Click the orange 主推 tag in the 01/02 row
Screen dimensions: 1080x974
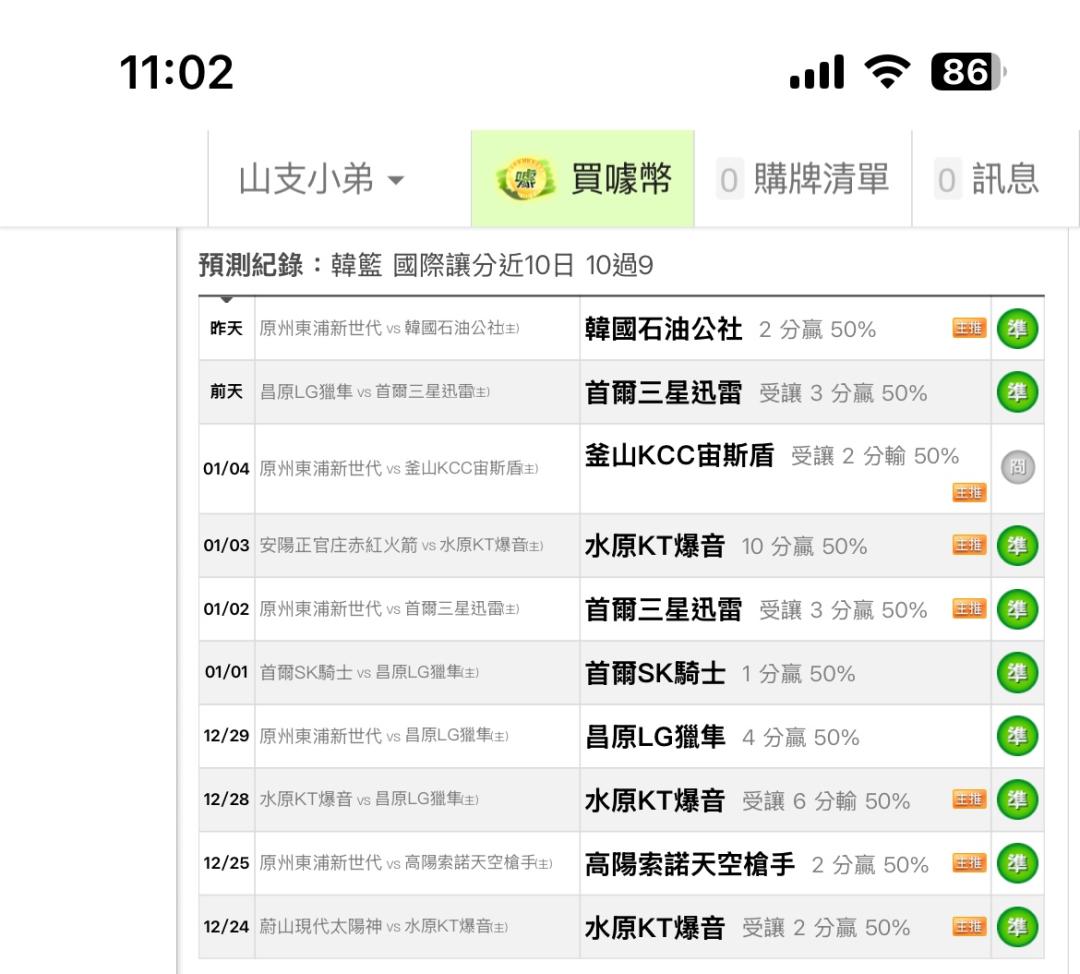click(969, 608)
